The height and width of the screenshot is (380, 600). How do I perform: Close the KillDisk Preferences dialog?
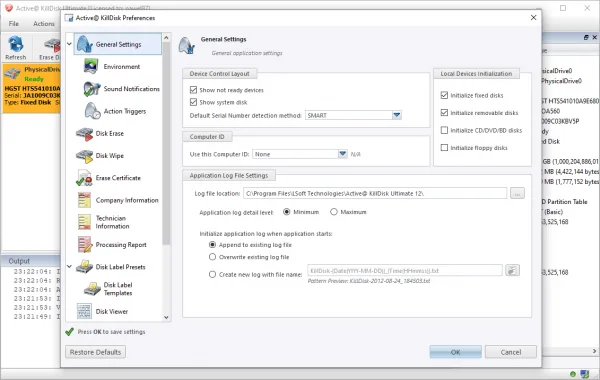click(533, 18)
